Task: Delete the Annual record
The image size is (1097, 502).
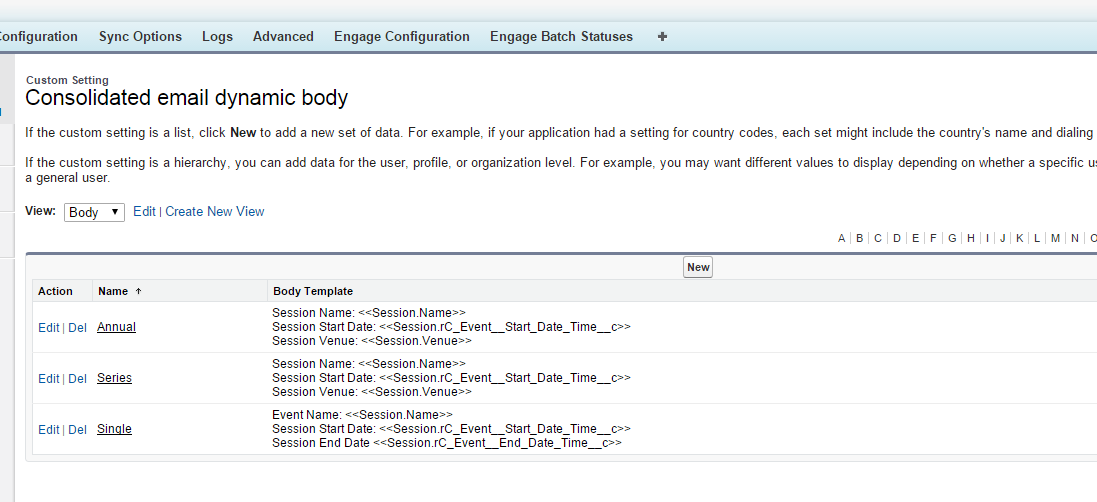Action: tap(77, 328)
